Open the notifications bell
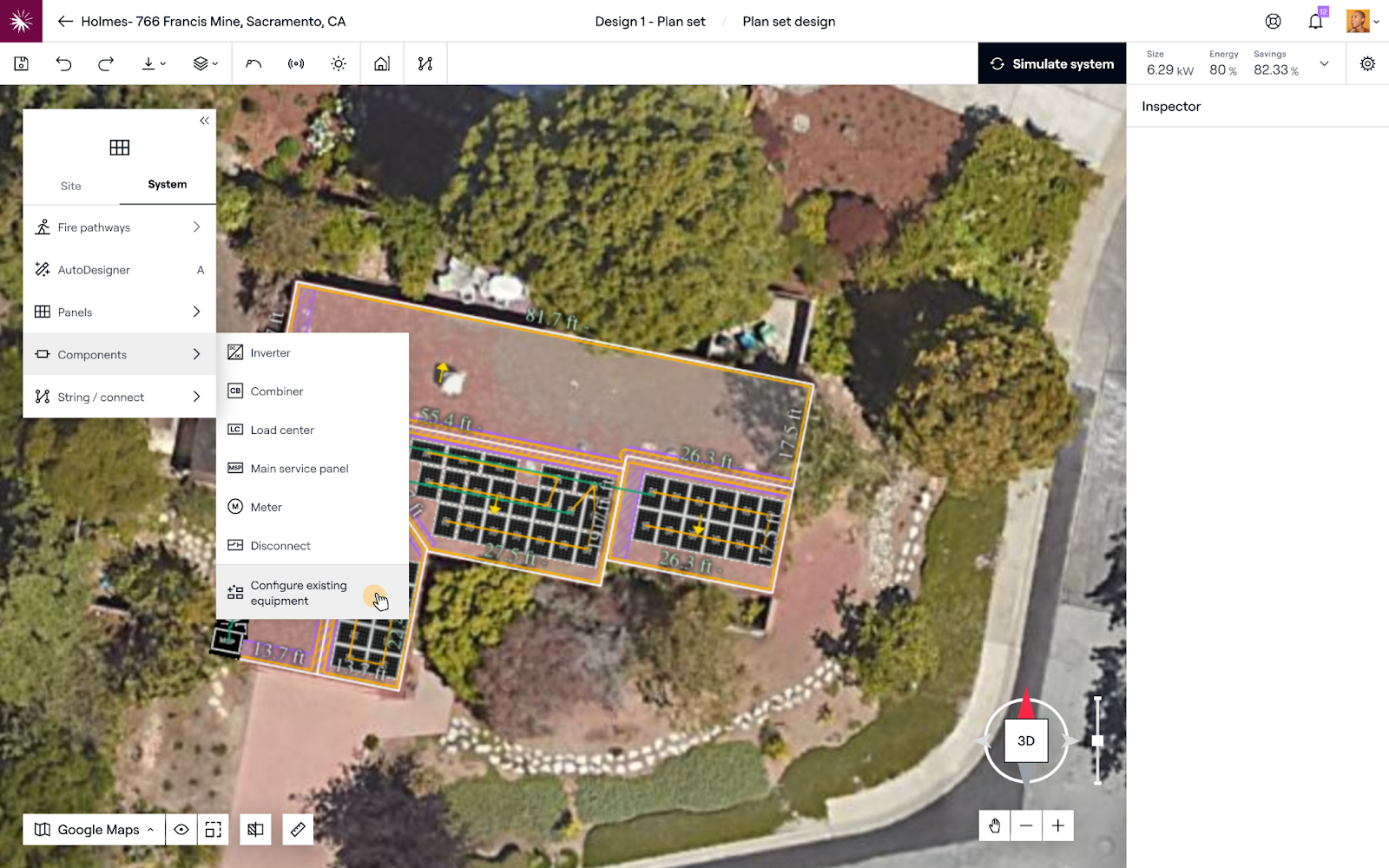 tap(1315, 22)
